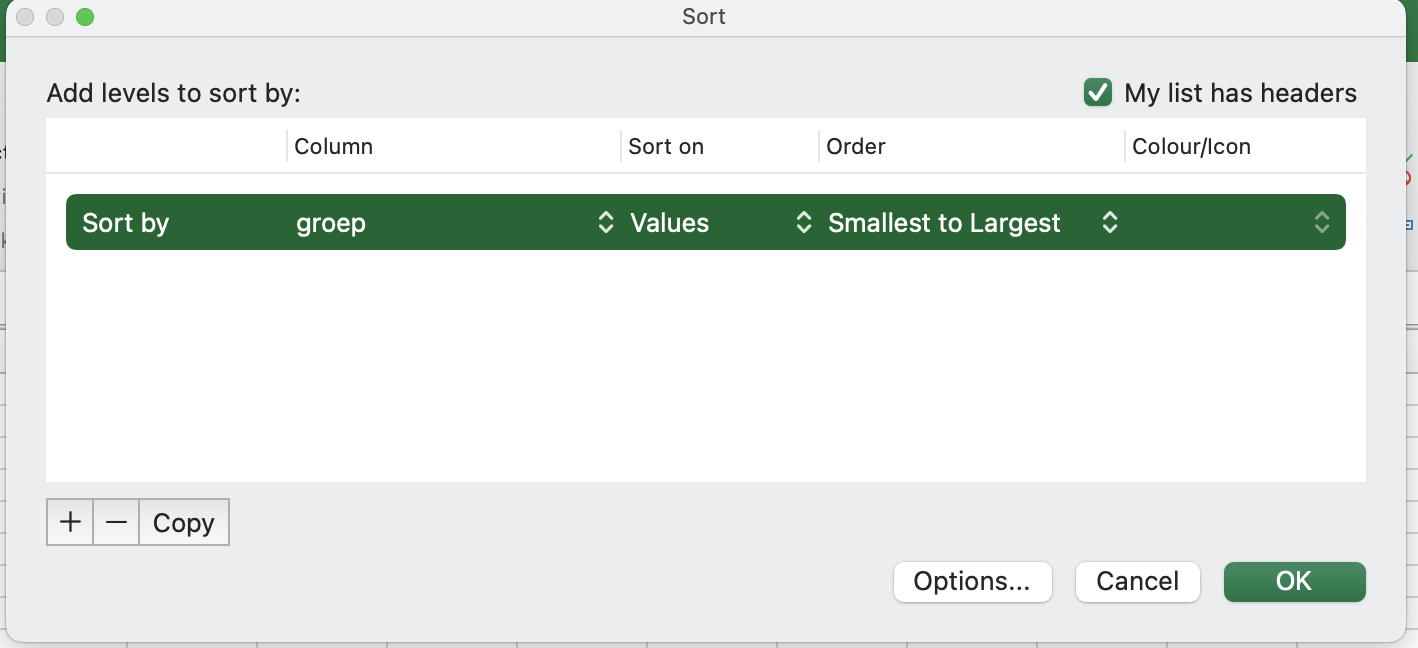
Task: Click the Column header label
Action: (x=333, y=147)
